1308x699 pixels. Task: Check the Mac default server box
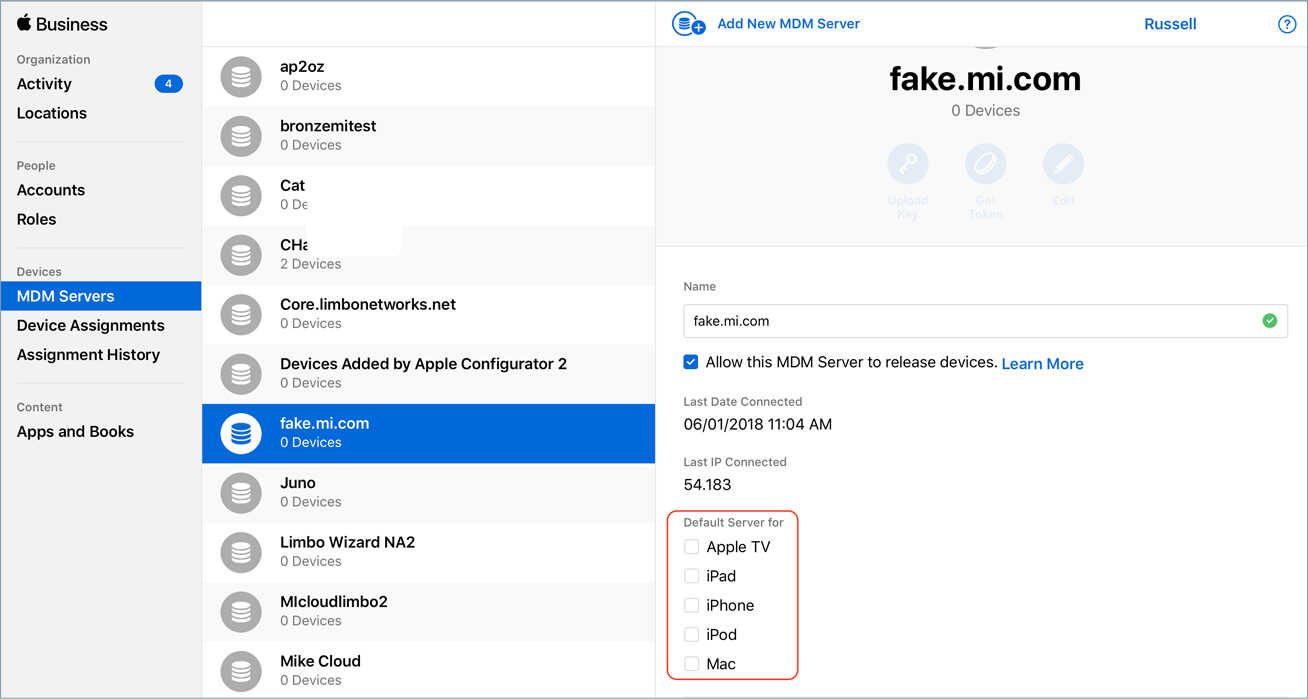(x=691, y=663)
